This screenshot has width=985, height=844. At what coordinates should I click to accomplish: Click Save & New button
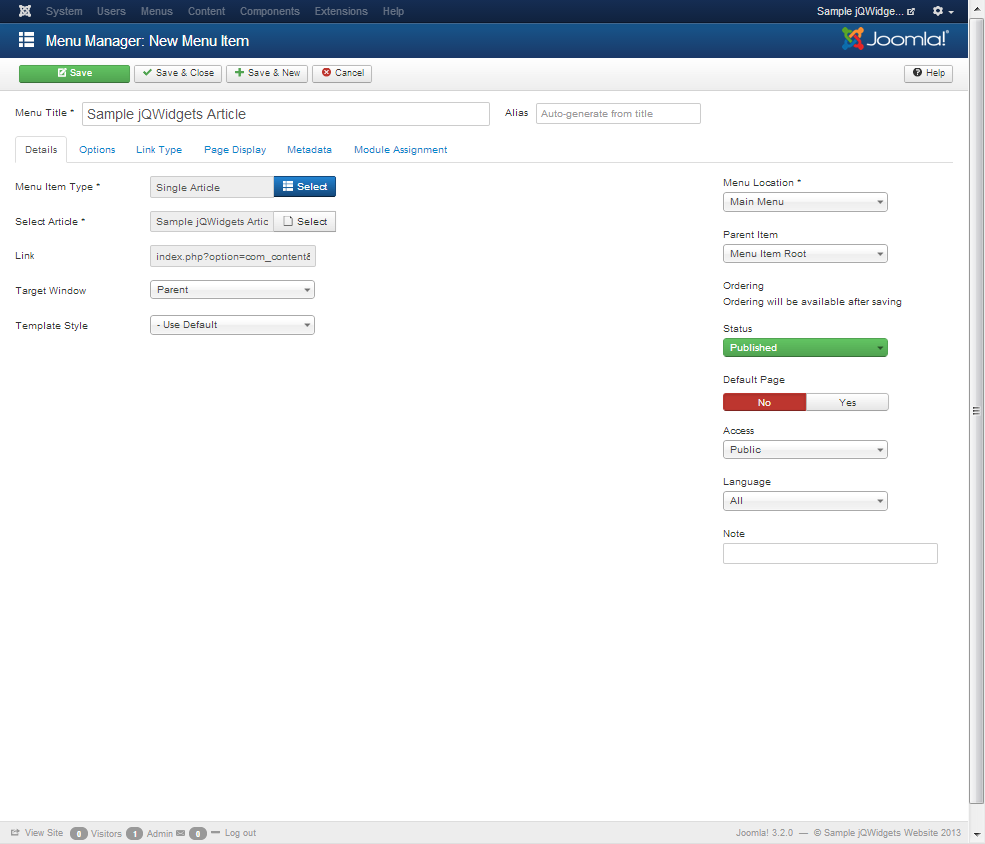[267, 73]
